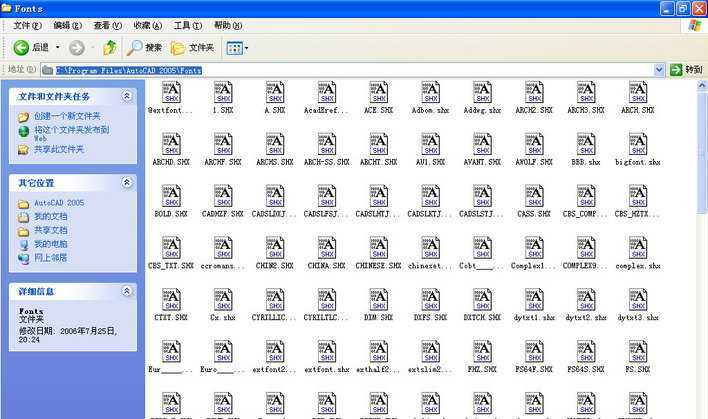Select the DXFS.SHX file icon

click(x=431, y=300)
